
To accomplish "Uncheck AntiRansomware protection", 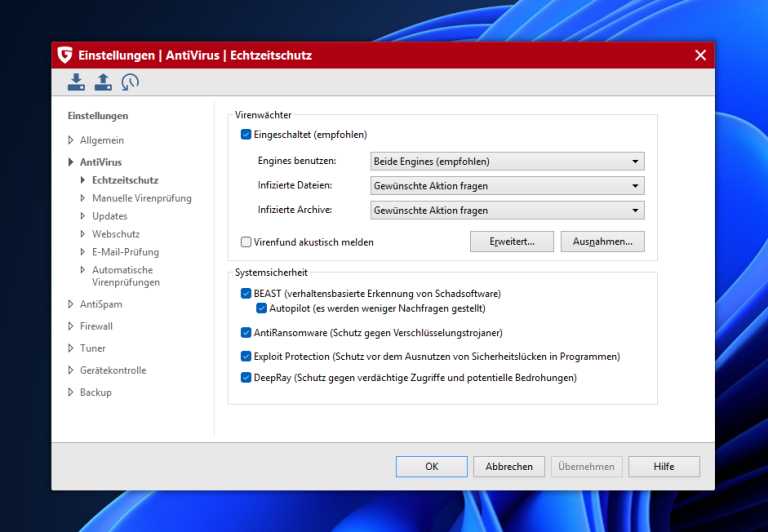I will point(246,332).
